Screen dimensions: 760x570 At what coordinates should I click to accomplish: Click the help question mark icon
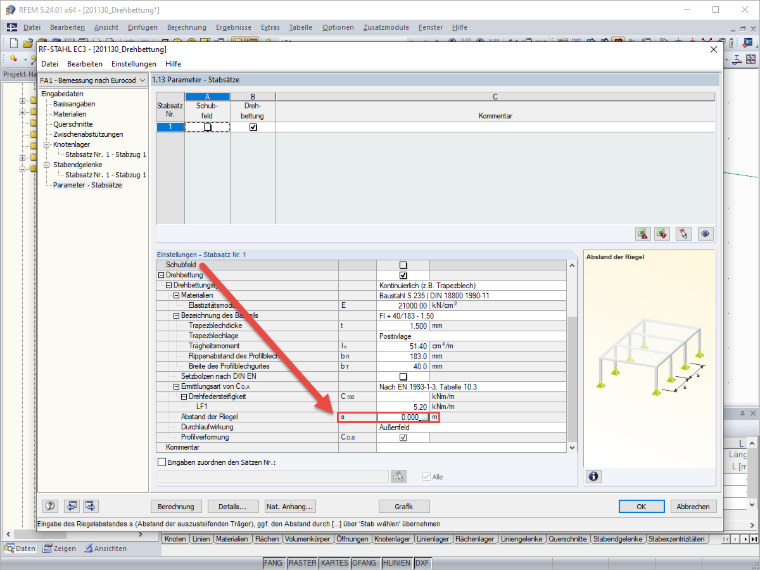tap(50, 506)
